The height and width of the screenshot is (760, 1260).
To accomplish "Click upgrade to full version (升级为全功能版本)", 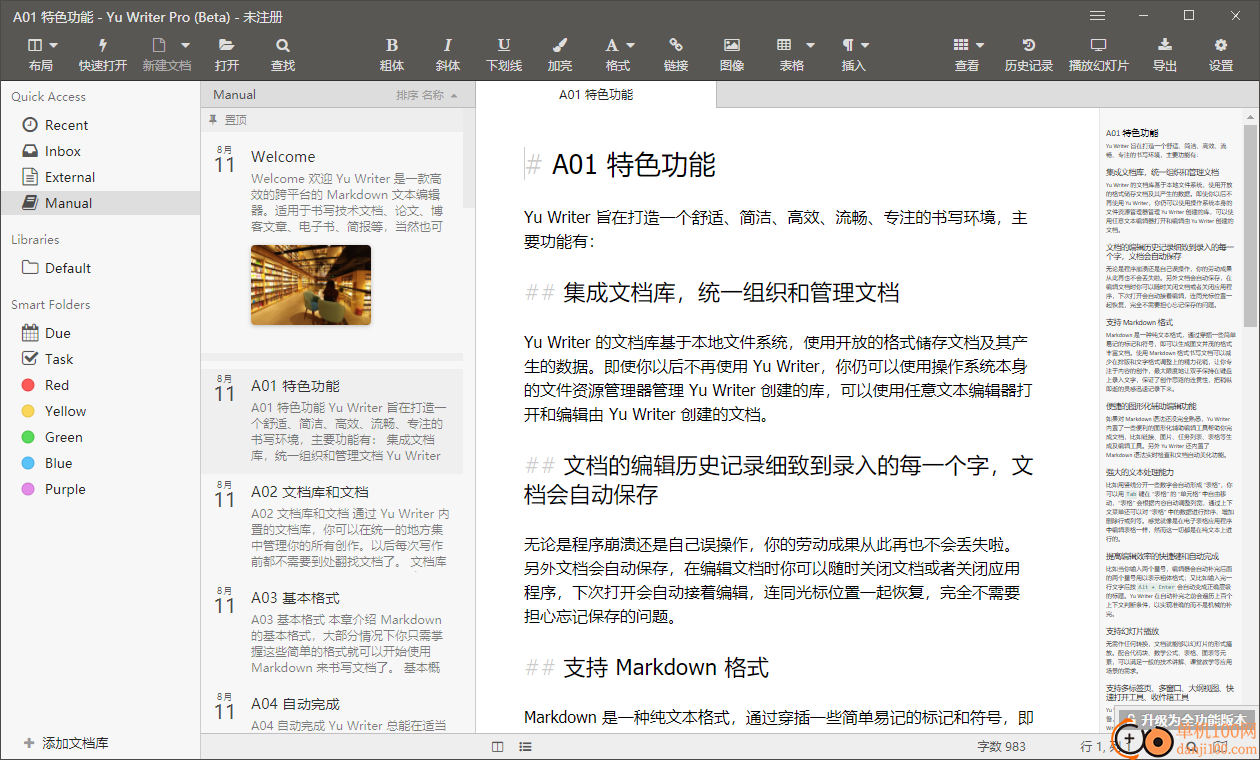I will (1186, 720).
